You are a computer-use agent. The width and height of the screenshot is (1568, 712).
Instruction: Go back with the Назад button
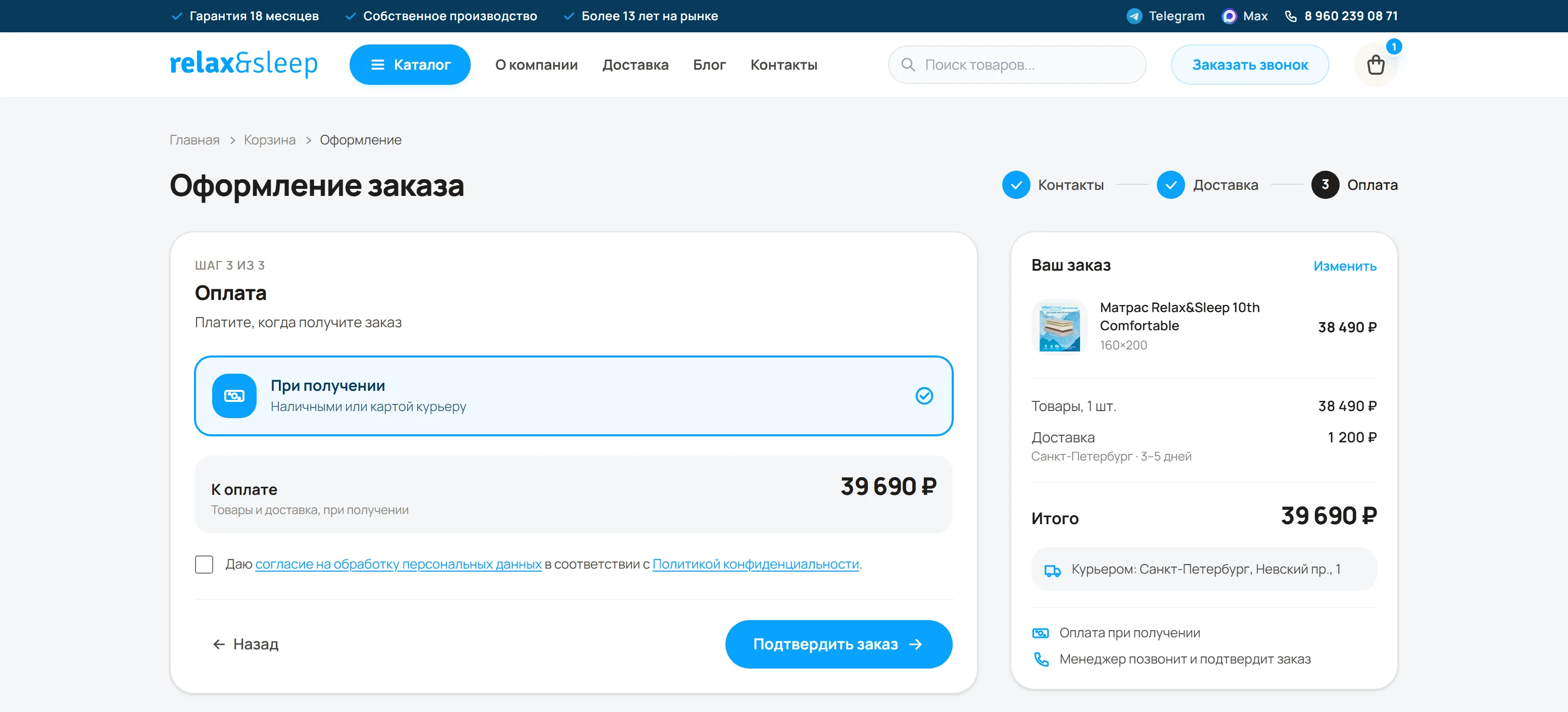pyautogui.click(x=246, y=644)
